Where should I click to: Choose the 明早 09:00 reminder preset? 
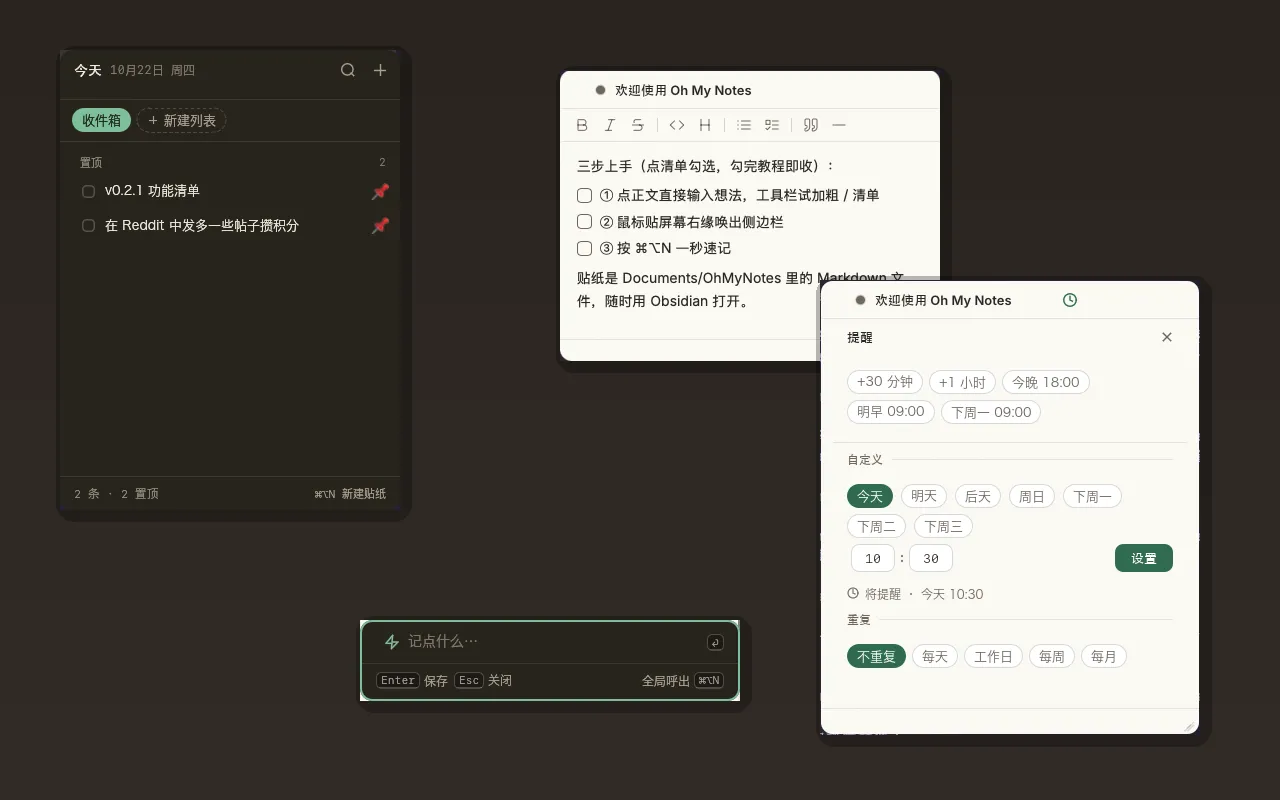pyautogui.click(x=891, y=412)
